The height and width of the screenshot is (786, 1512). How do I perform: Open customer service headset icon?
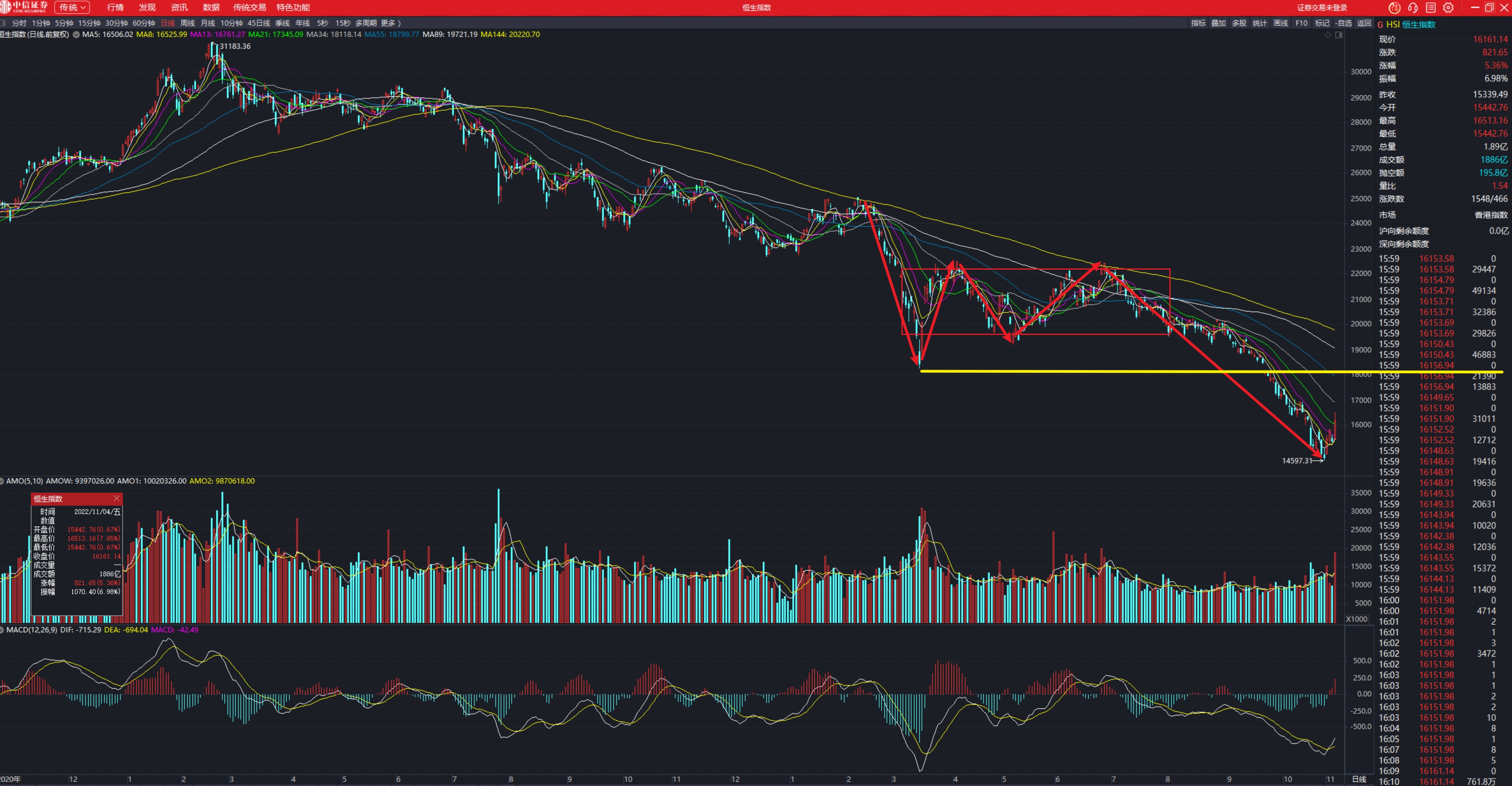point(1413,8)
